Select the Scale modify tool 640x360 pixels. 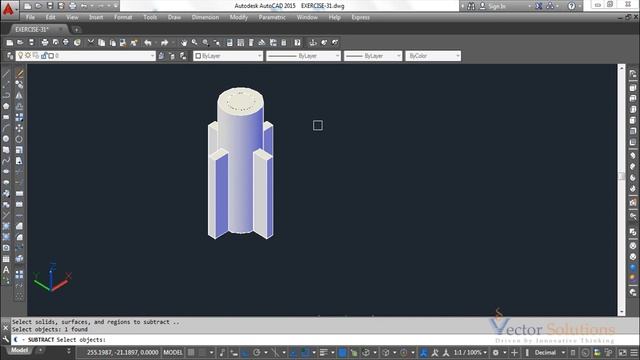coord(19,150)
